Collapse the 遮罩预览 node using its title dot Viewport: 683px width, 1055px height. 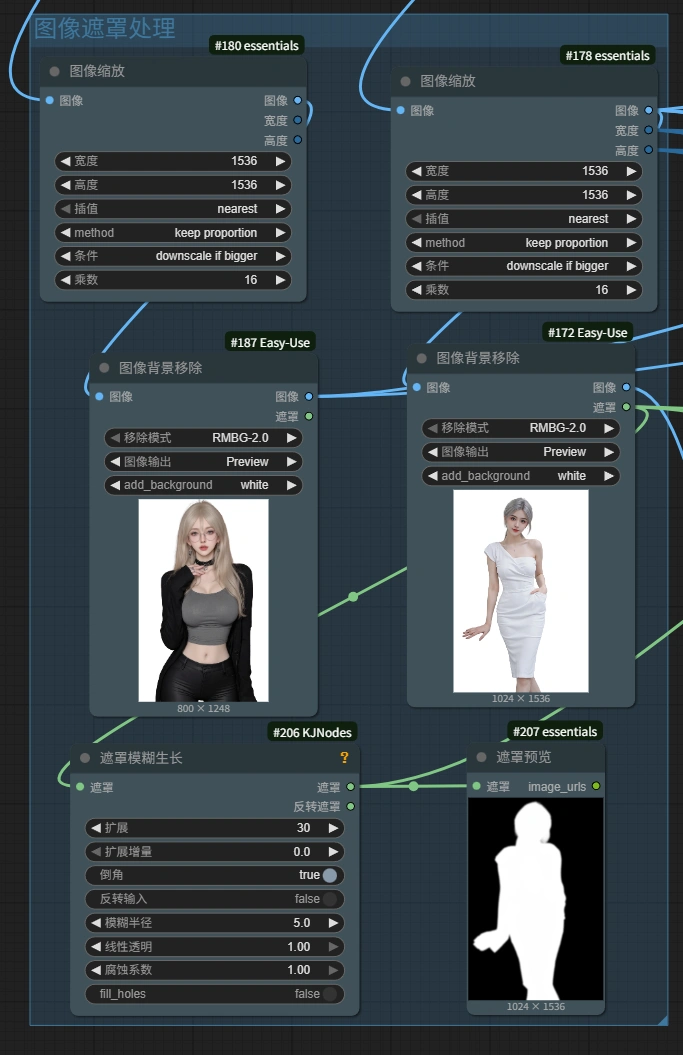point(481,758)
